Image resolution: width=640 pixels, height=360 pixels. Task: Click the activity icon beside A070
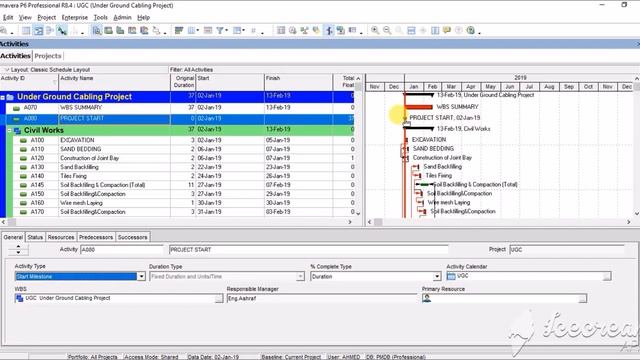[x=16, y=108]
